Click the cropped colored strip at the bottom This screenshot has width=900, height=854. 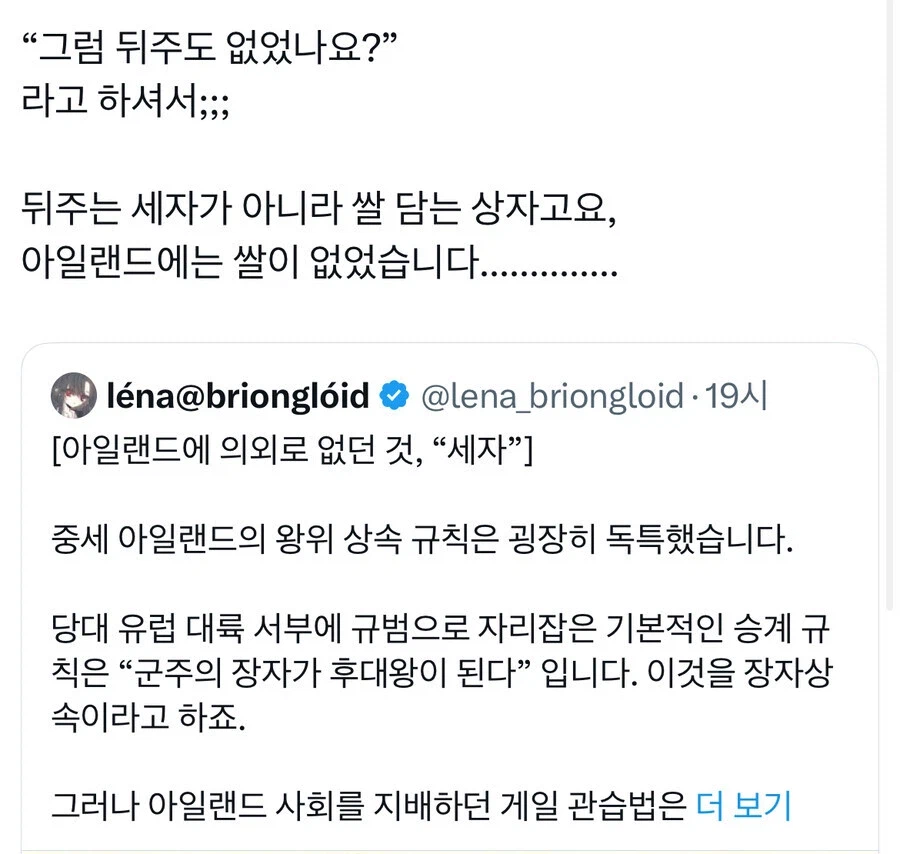[450, 847]
